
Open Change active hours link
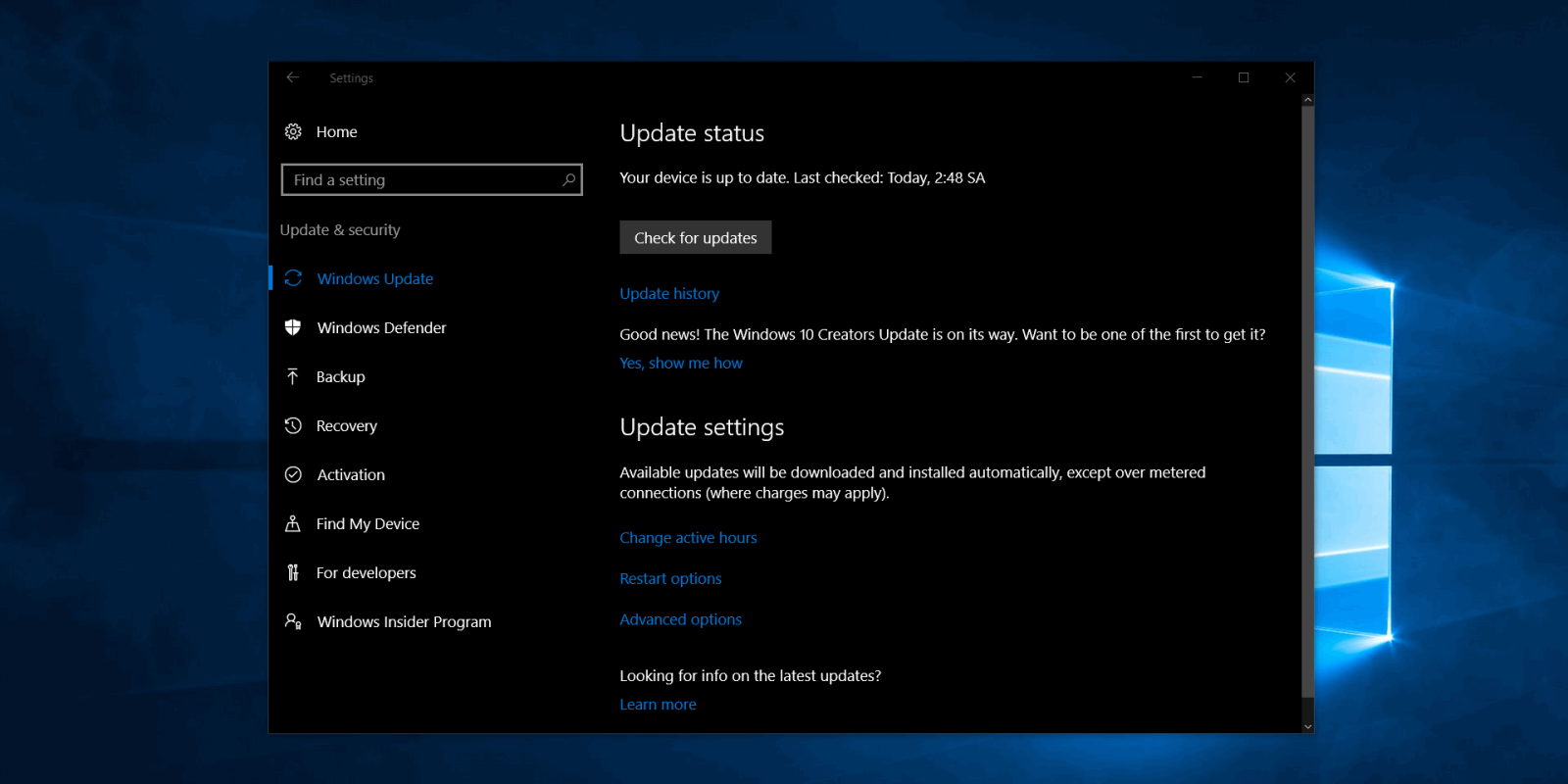pos(688,537)
